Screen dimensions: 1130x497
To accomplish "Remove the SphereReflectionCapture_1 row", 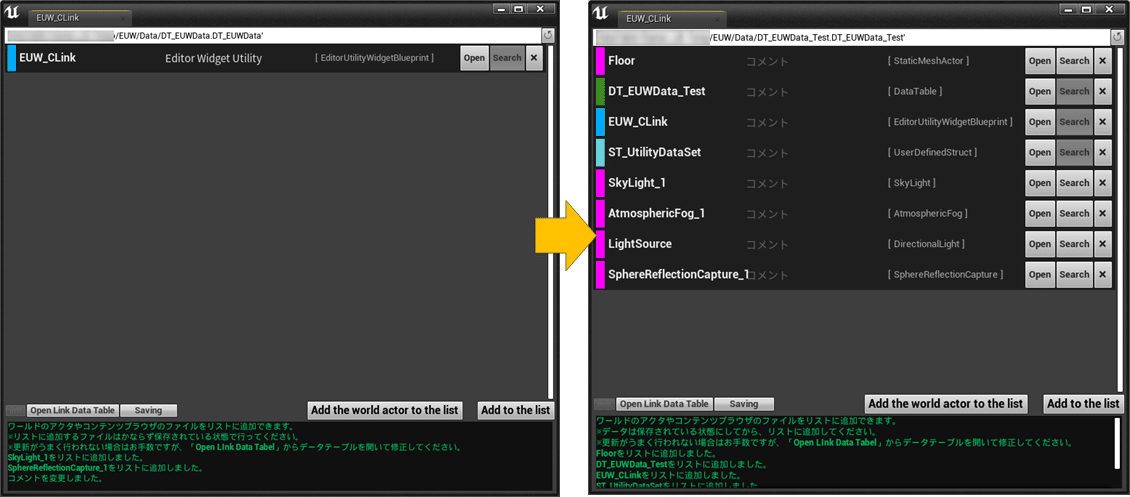I will [x=1103, y=274].
